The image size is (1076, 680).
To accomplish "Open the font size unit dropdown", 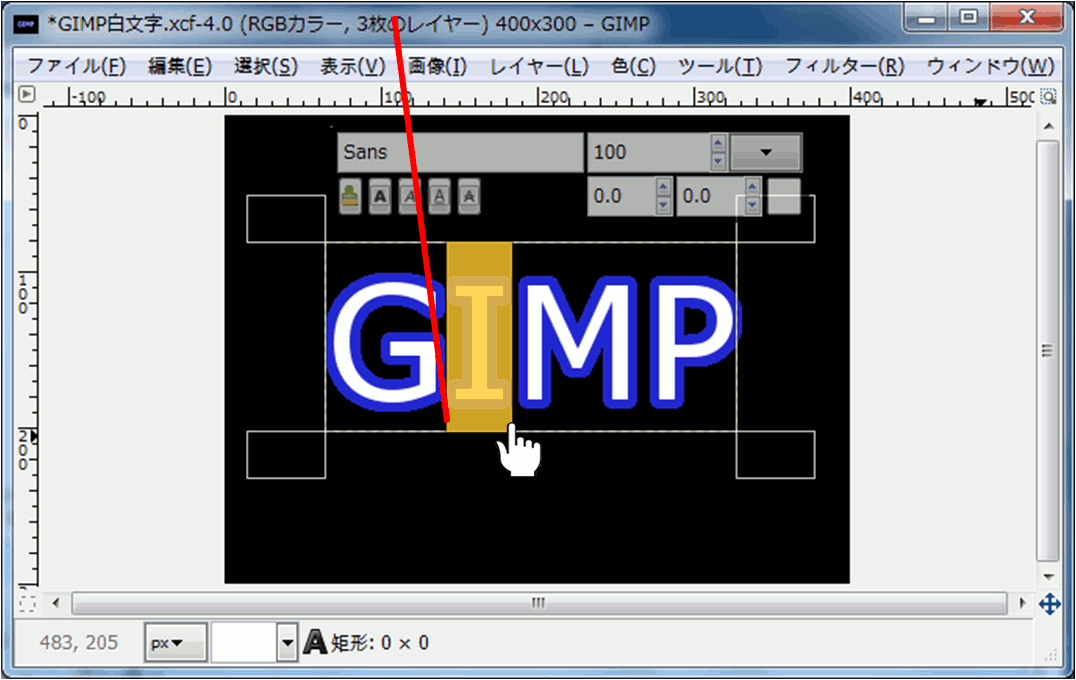I will click(x=766, y=153).
